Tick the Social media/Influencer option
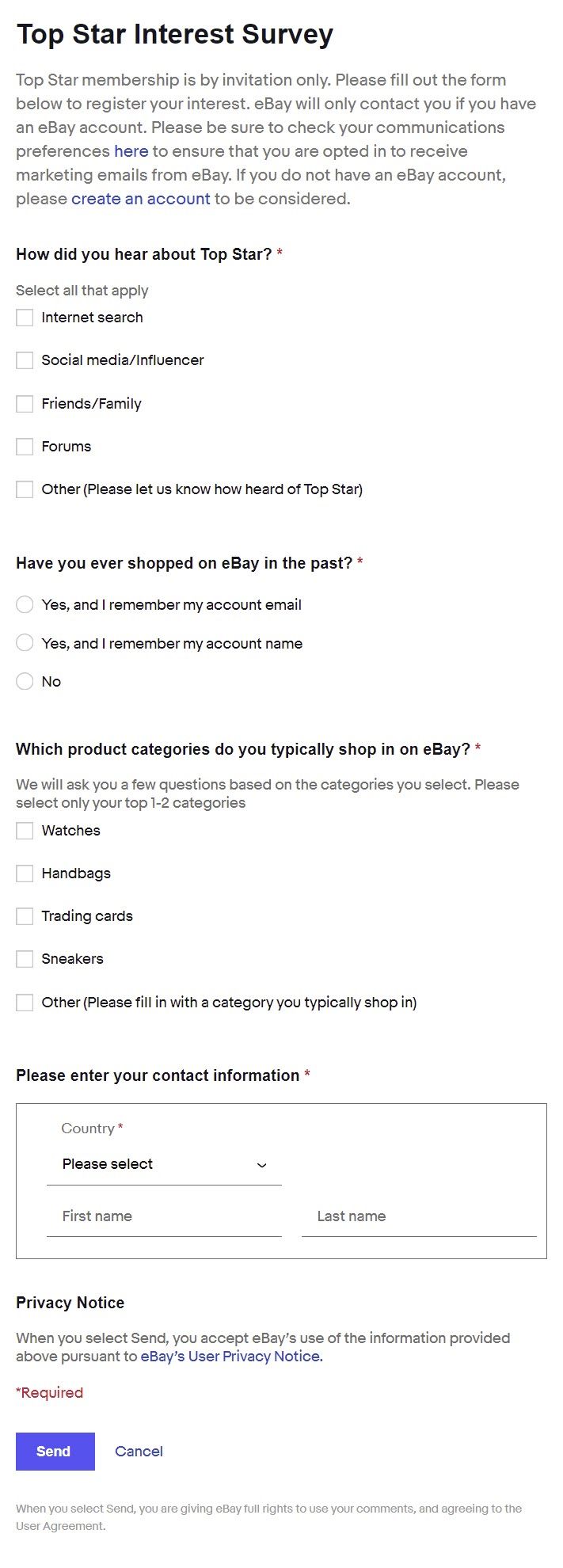The width and height of the screenshot is (563, 1568). coord(25,360)
